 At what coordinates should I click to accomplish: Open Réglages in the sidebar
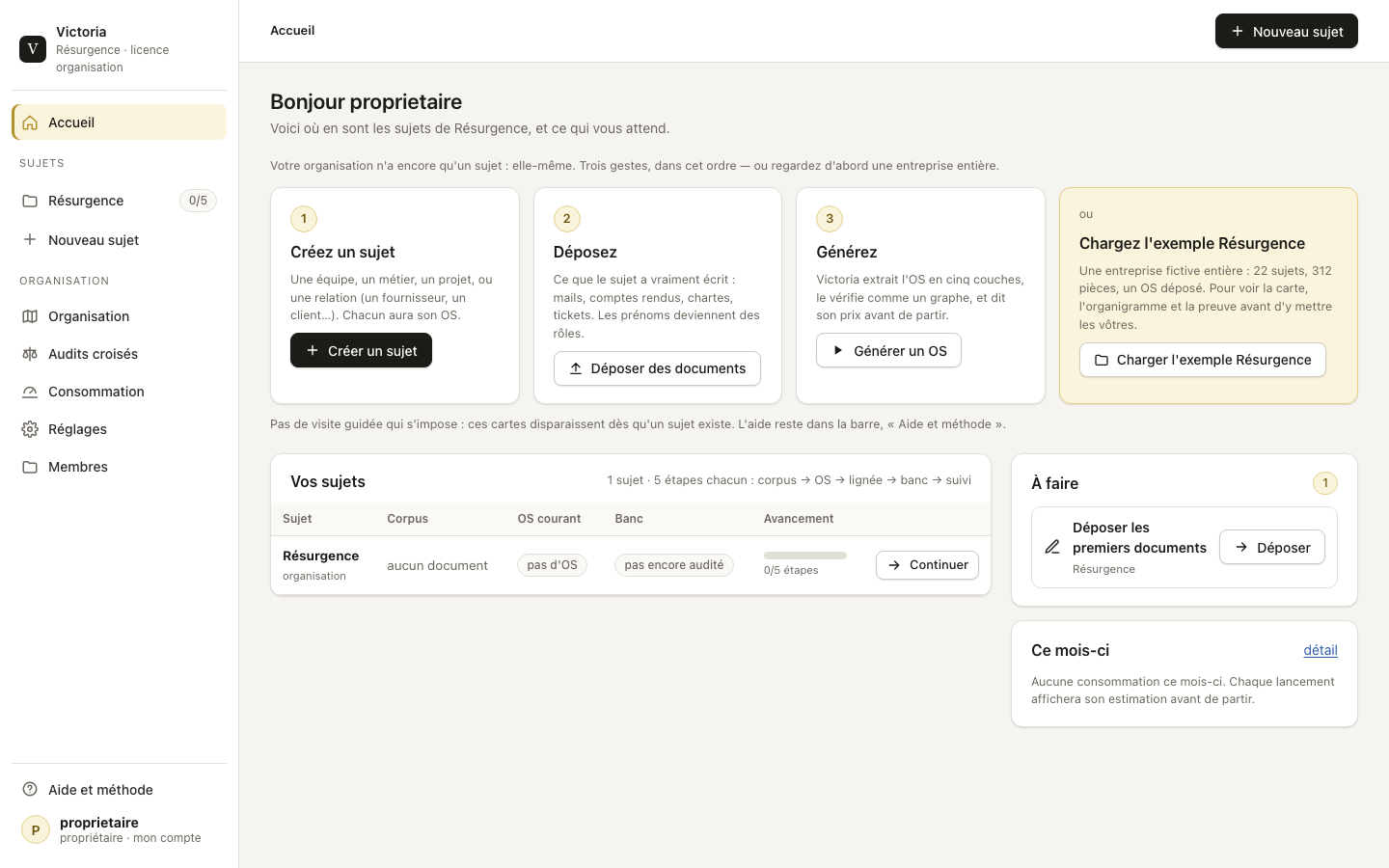coord(120,429)
